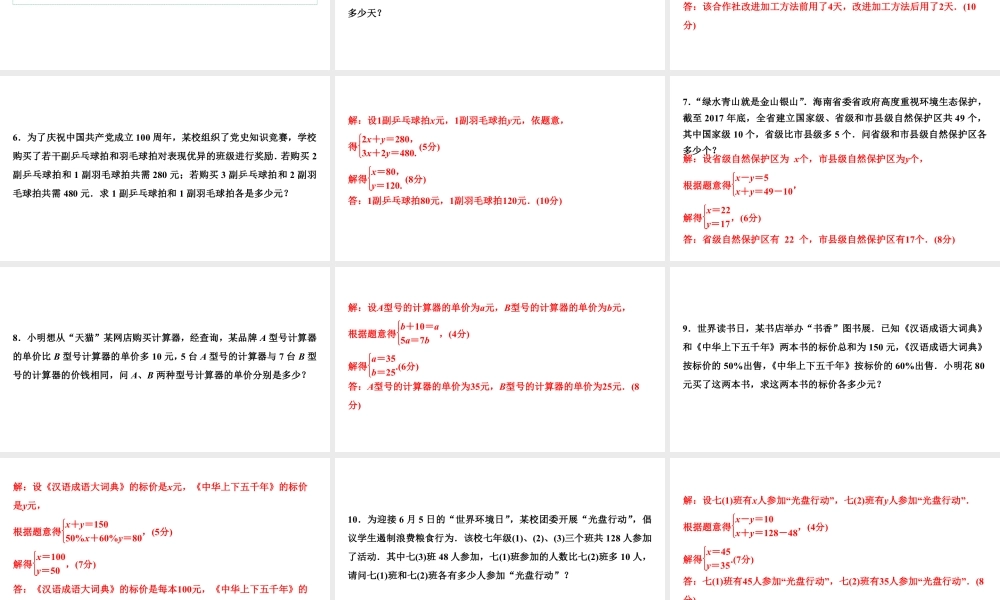The height and width of the screenshot is (600, 1000).
Task: Click the top slide with the cooperative's processing answer
Action: (834, 34)
